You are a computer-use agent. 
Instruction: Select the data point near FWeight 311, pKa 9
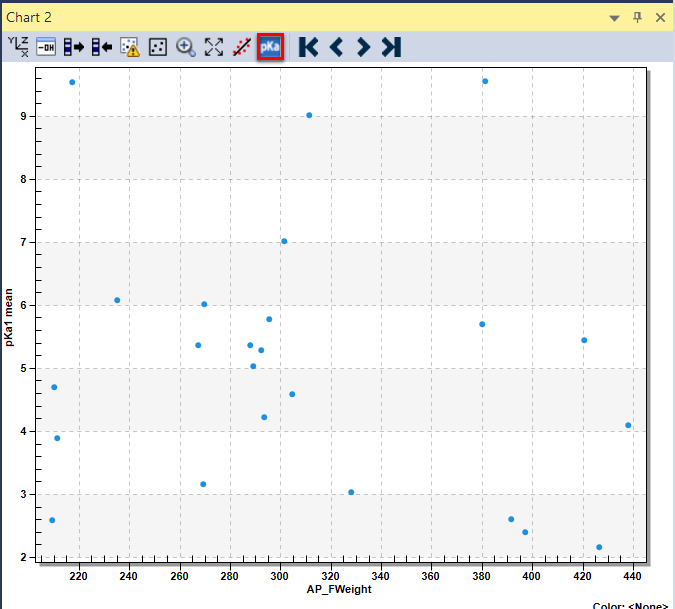(309, 115)
